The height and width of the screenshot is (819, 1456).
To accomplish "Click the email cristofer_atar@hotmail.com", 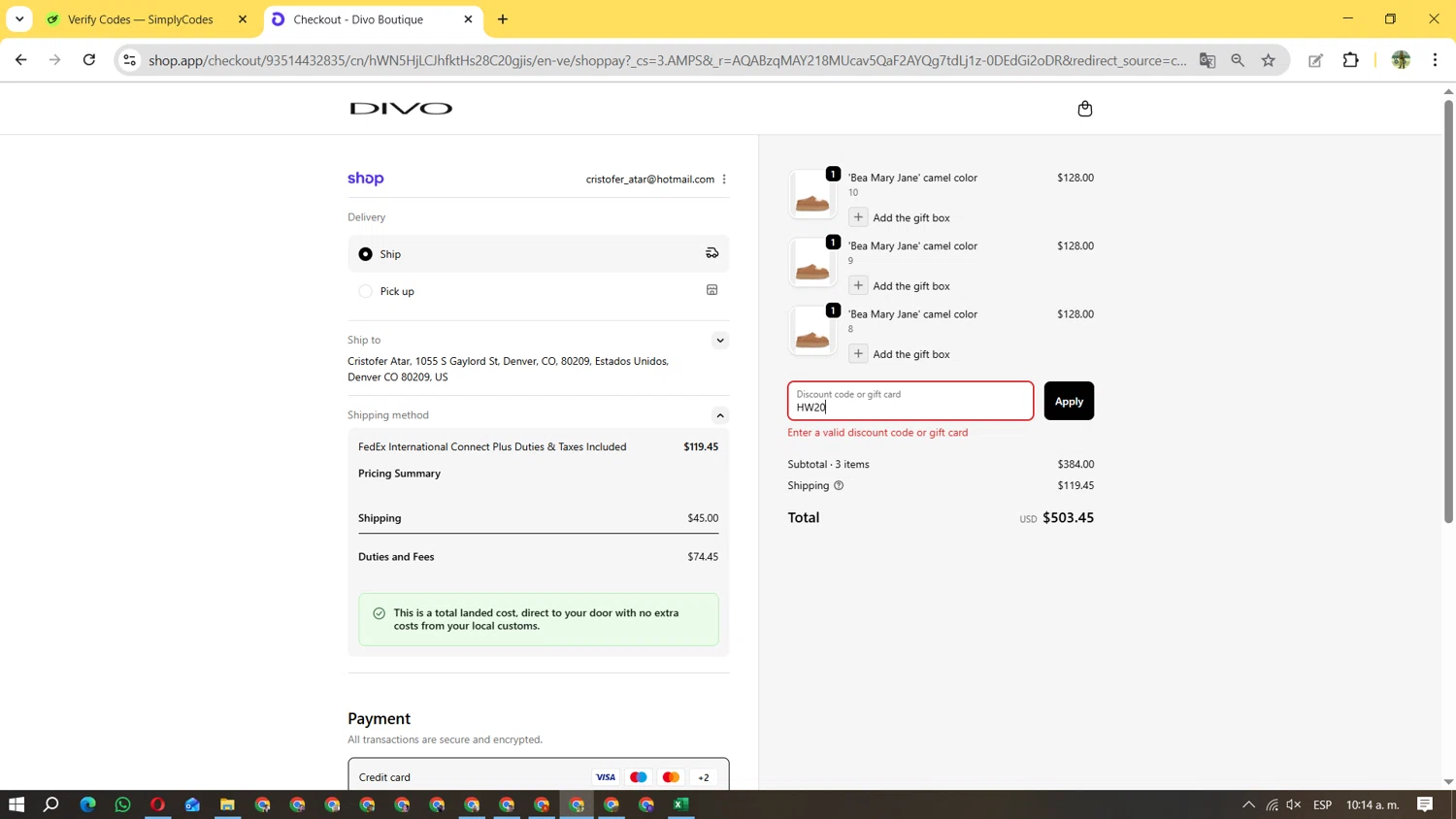I will click(649, 180).
